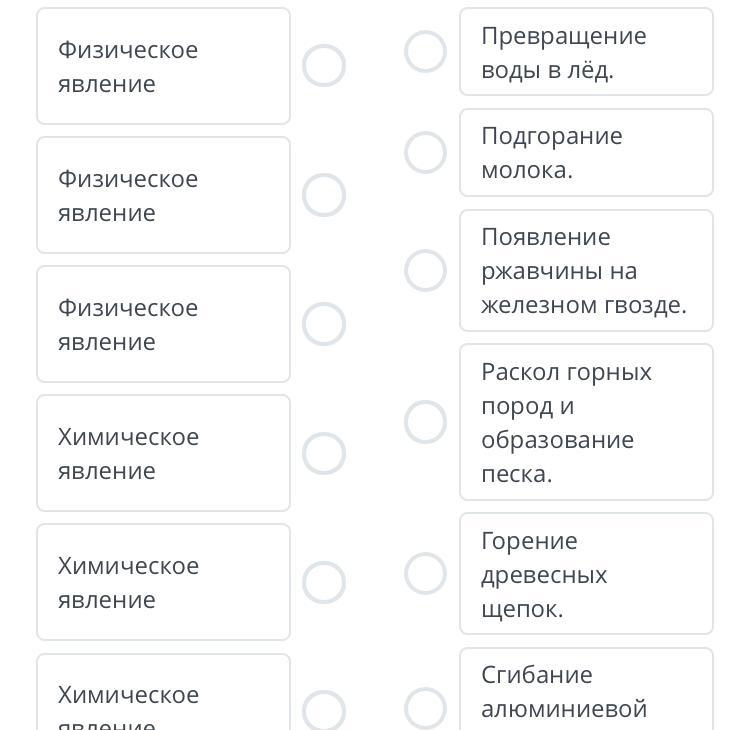This screenshot has height=730, width=750.
Task: Pick the circle next to 'Сгибание алюминиевой'
Action: coord(425,708)
